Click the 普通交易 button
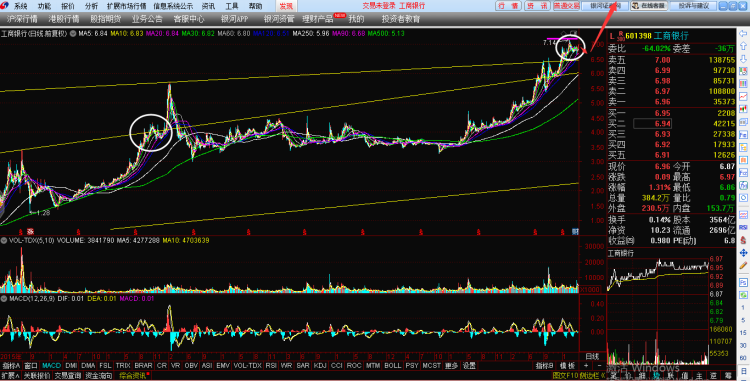 pos(566,6)
